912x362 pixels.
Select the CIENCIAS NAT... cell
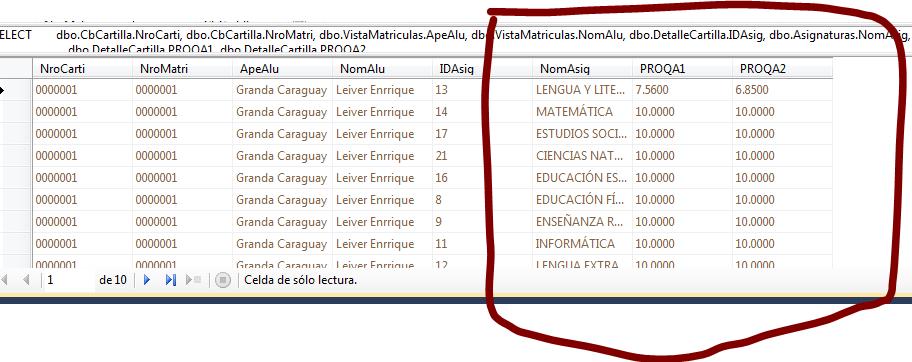coord(583,156)
